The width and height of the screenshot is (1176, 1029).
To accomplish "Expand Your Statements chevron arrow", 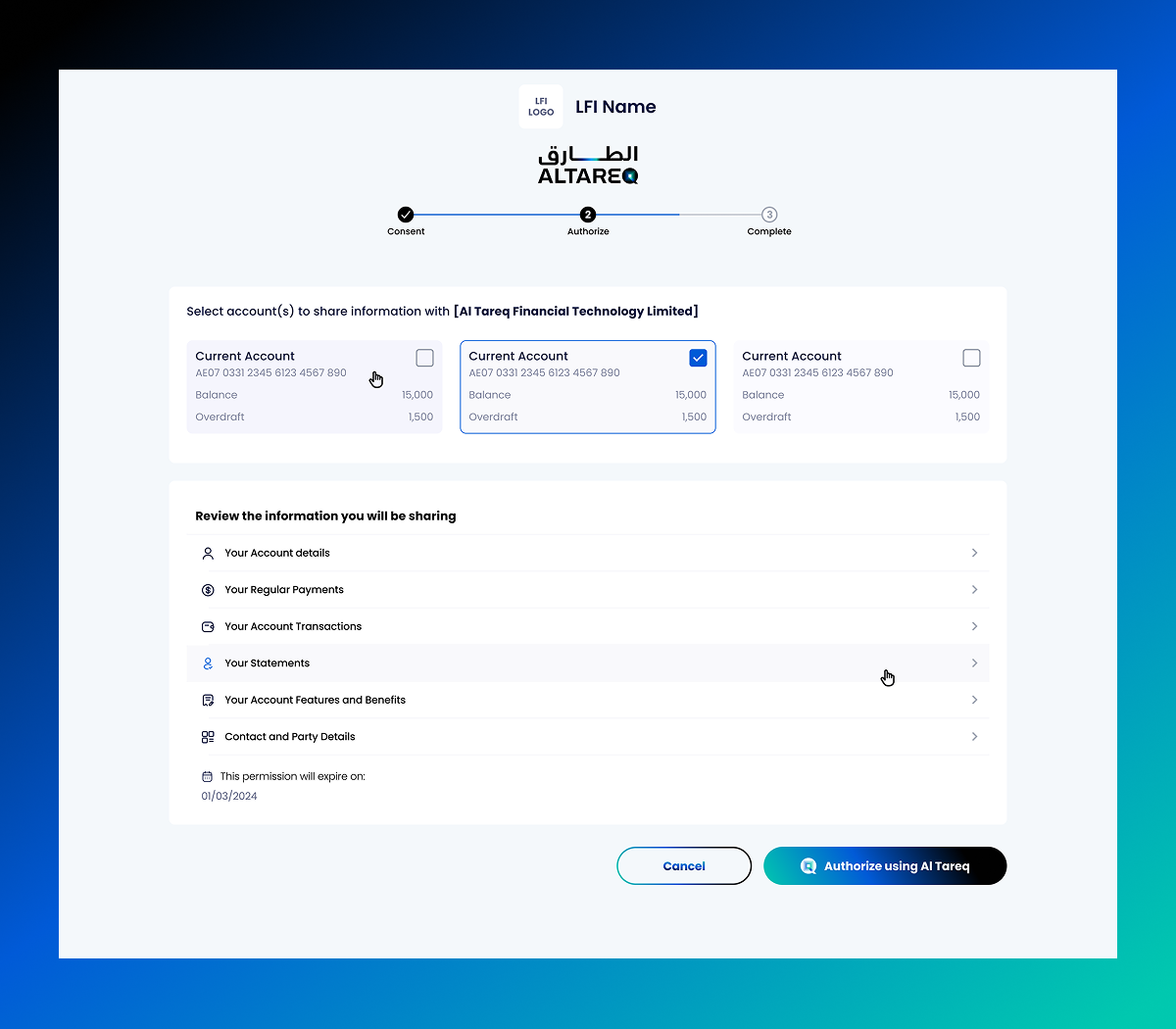I will click(x=974, y=663).
